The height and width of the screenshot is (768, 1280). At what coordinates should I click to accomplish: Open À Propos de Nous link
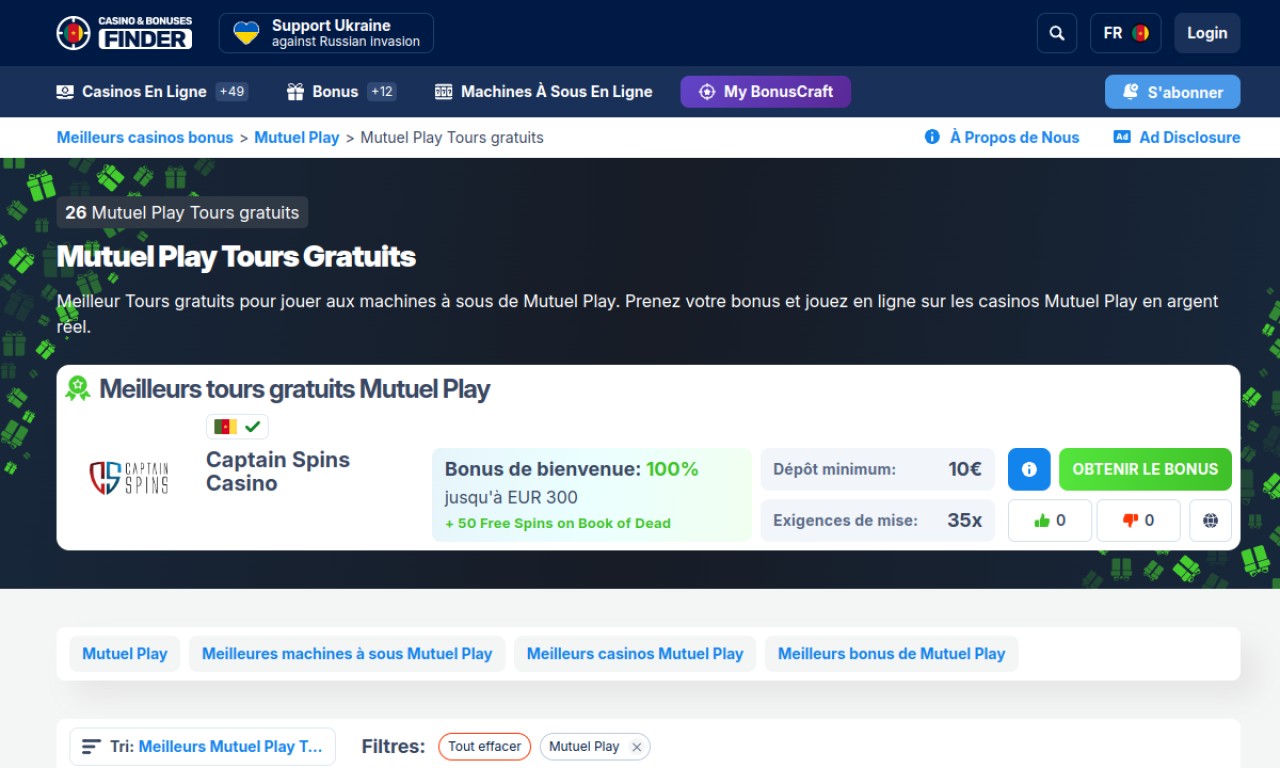click(1002, 138)
